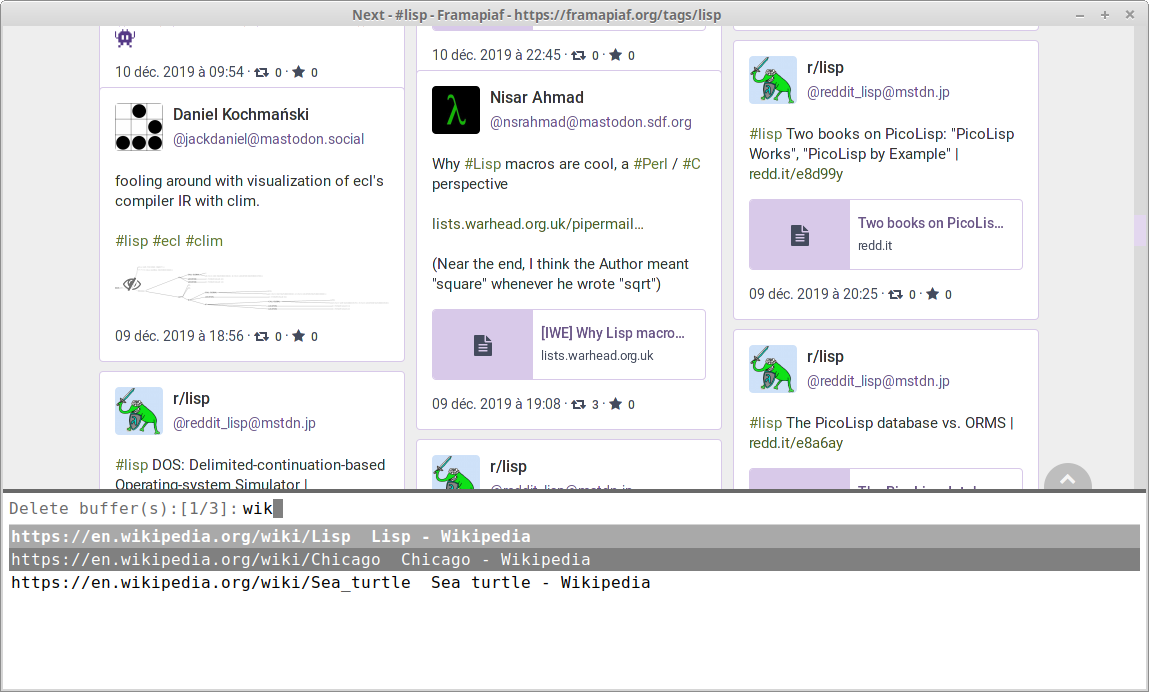Click the Delete buffer(s) minibuffer input

691,509
